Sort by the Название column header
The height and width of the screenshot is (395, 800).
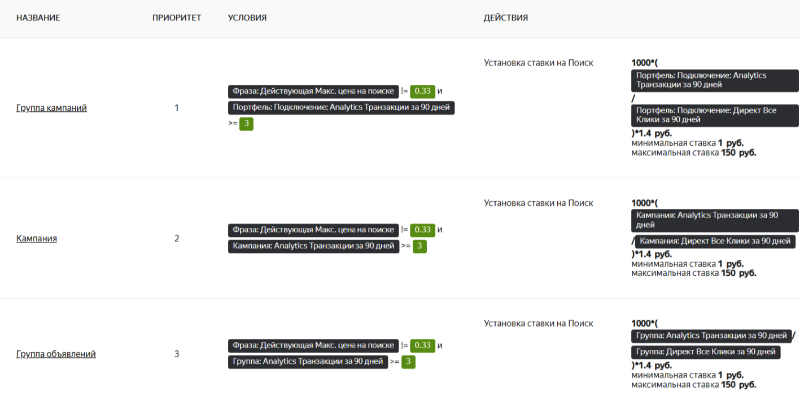(38, 18)
